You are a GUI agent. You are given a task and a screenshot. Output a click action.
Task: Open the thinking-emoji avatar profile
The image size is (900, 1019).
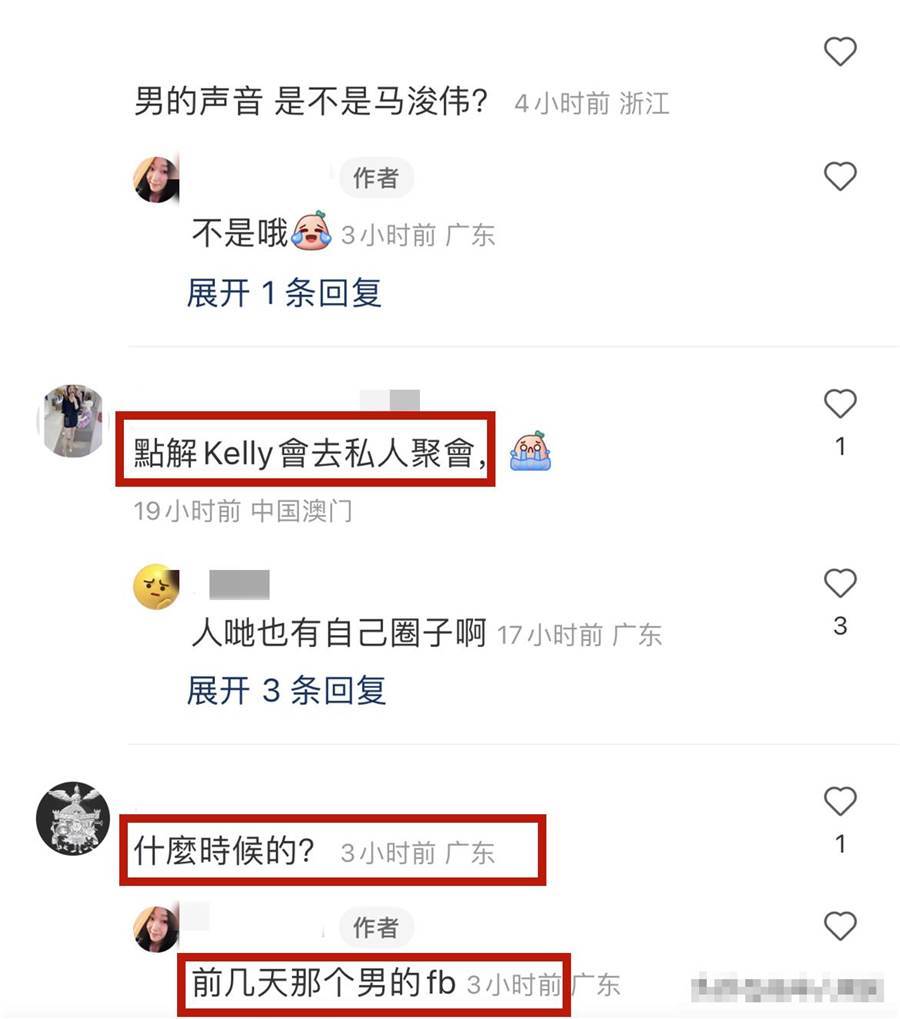(157, 586)
